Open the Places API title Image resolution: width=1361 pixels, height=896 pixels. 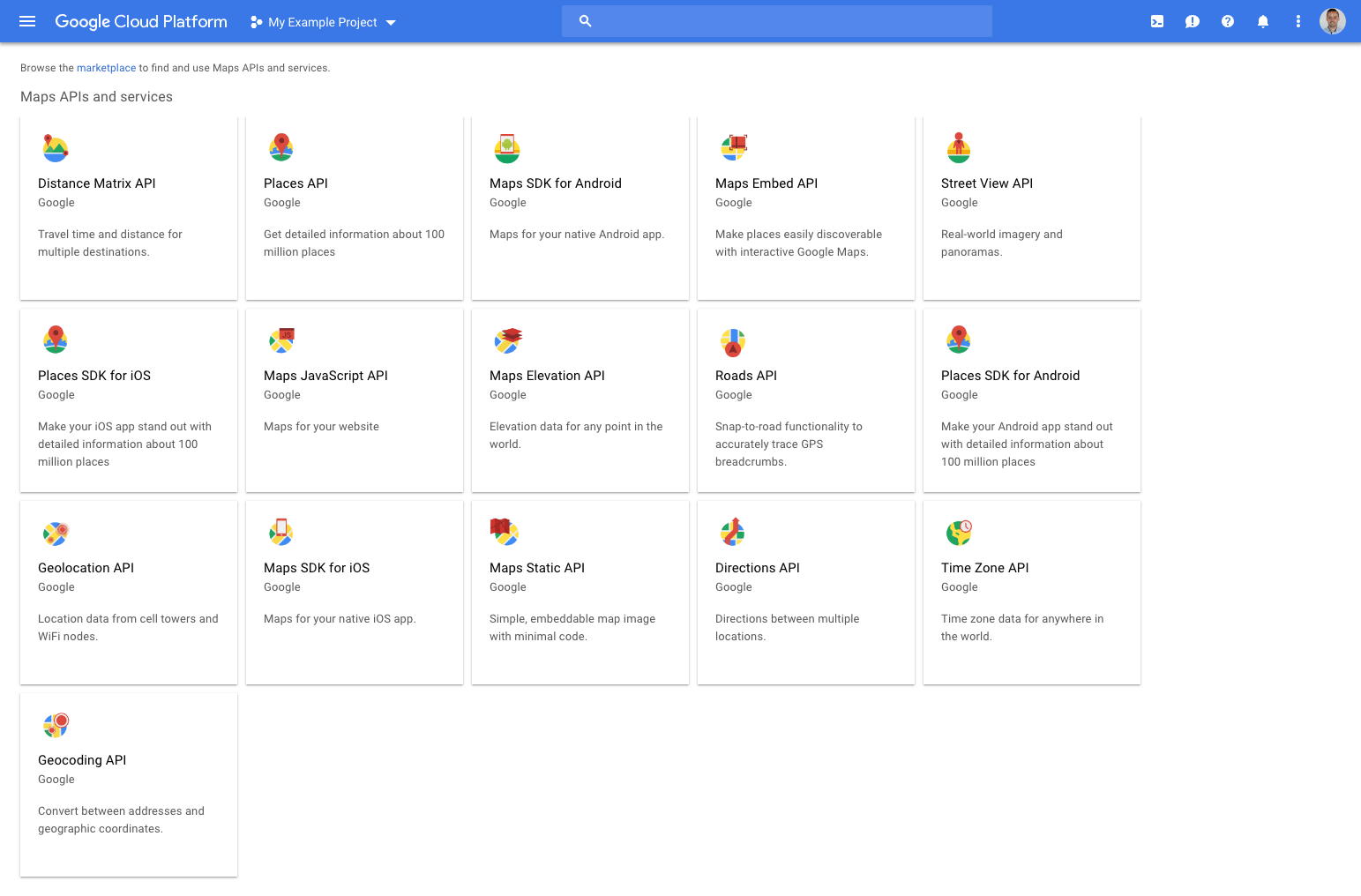tap(295, 183)
